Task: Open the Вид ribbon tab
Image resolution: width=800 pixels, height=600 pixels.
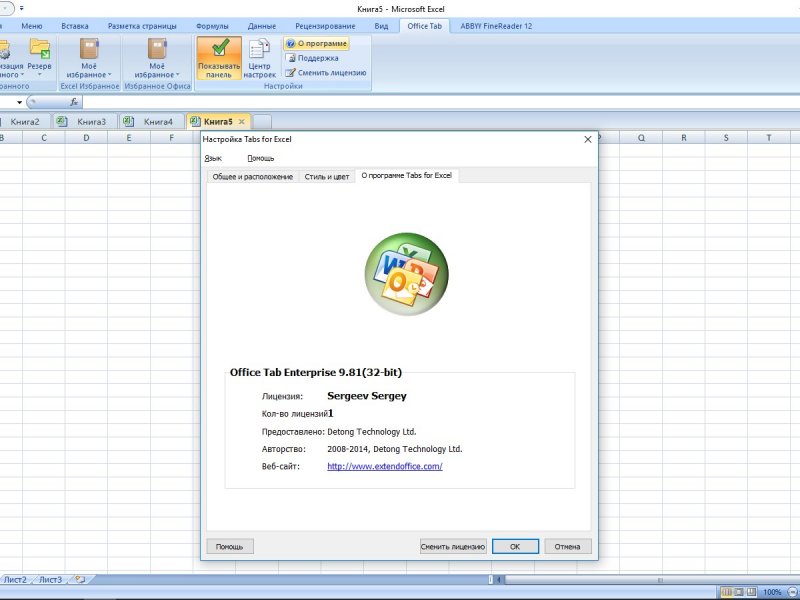Action: point(381,26)
